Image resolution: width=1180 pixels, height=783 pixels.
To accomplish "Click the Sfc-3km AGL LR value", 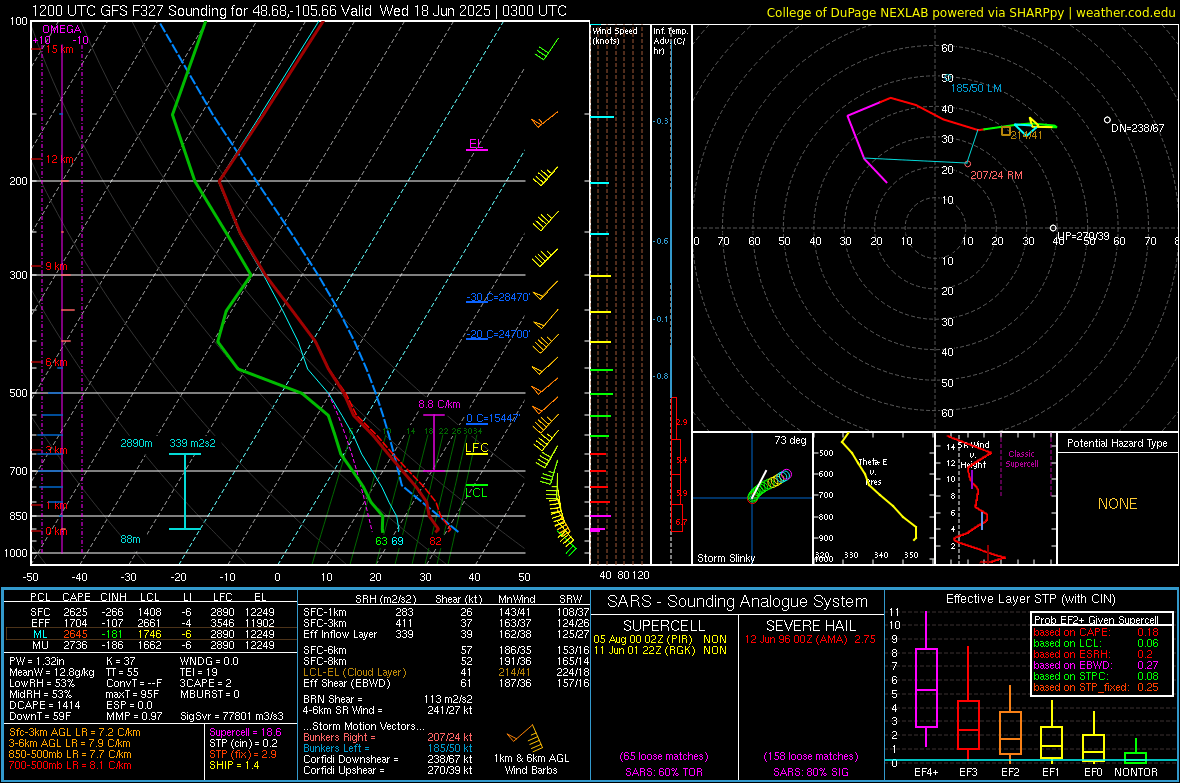I will (x=75, y=732).
